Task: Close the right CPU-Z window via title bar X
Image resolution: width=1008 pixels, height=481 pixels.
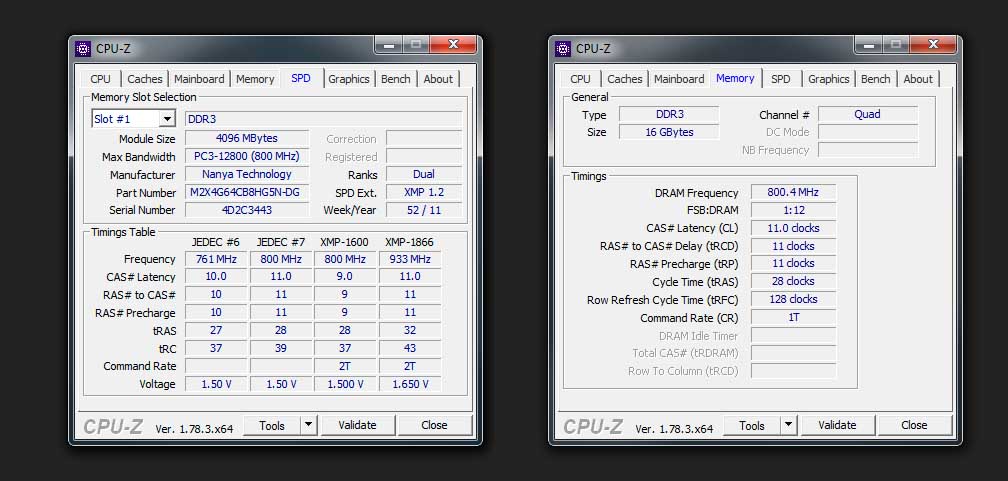Action: coord(934,44)
